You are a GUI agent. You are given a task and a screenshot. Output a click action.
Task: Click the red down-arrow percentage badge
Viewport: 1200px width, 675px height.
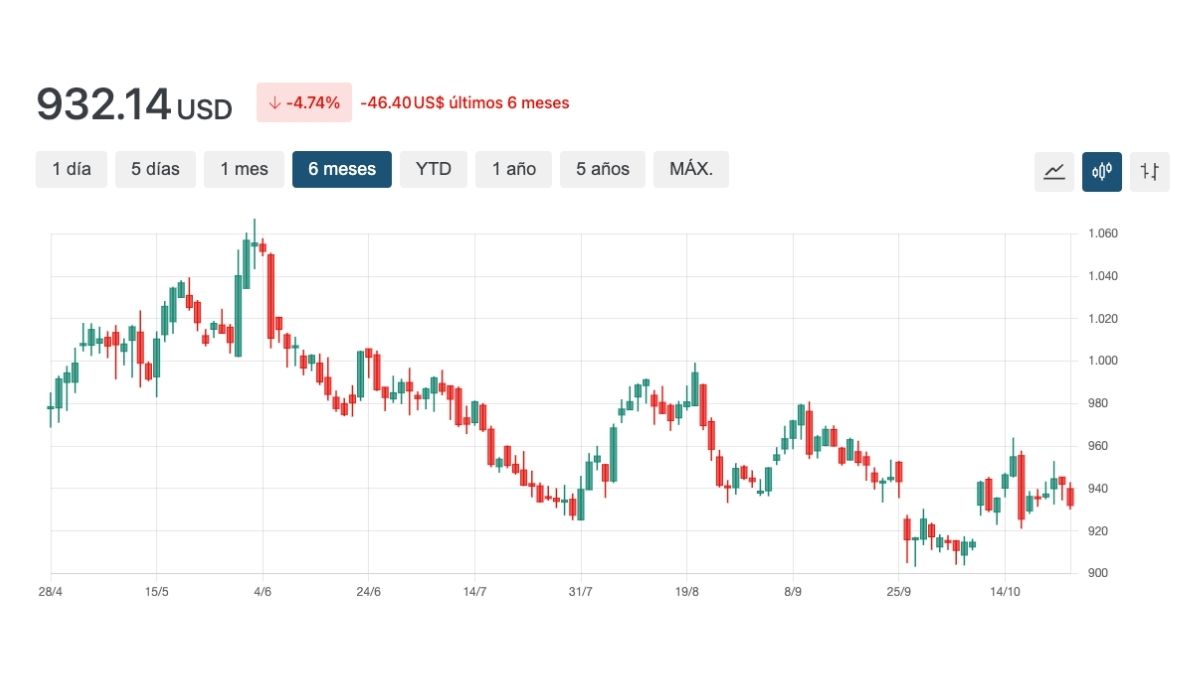pos(304,102)
